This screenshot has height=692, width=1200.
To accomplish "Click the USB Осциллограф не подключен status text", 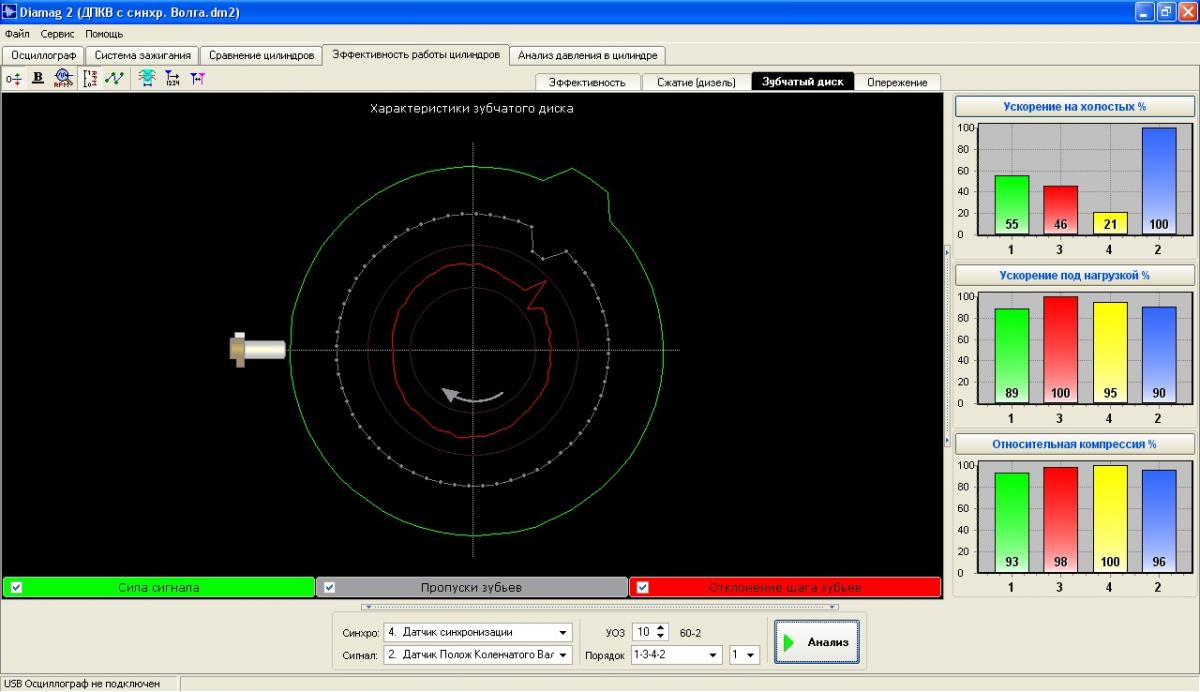I will (82, 683).
